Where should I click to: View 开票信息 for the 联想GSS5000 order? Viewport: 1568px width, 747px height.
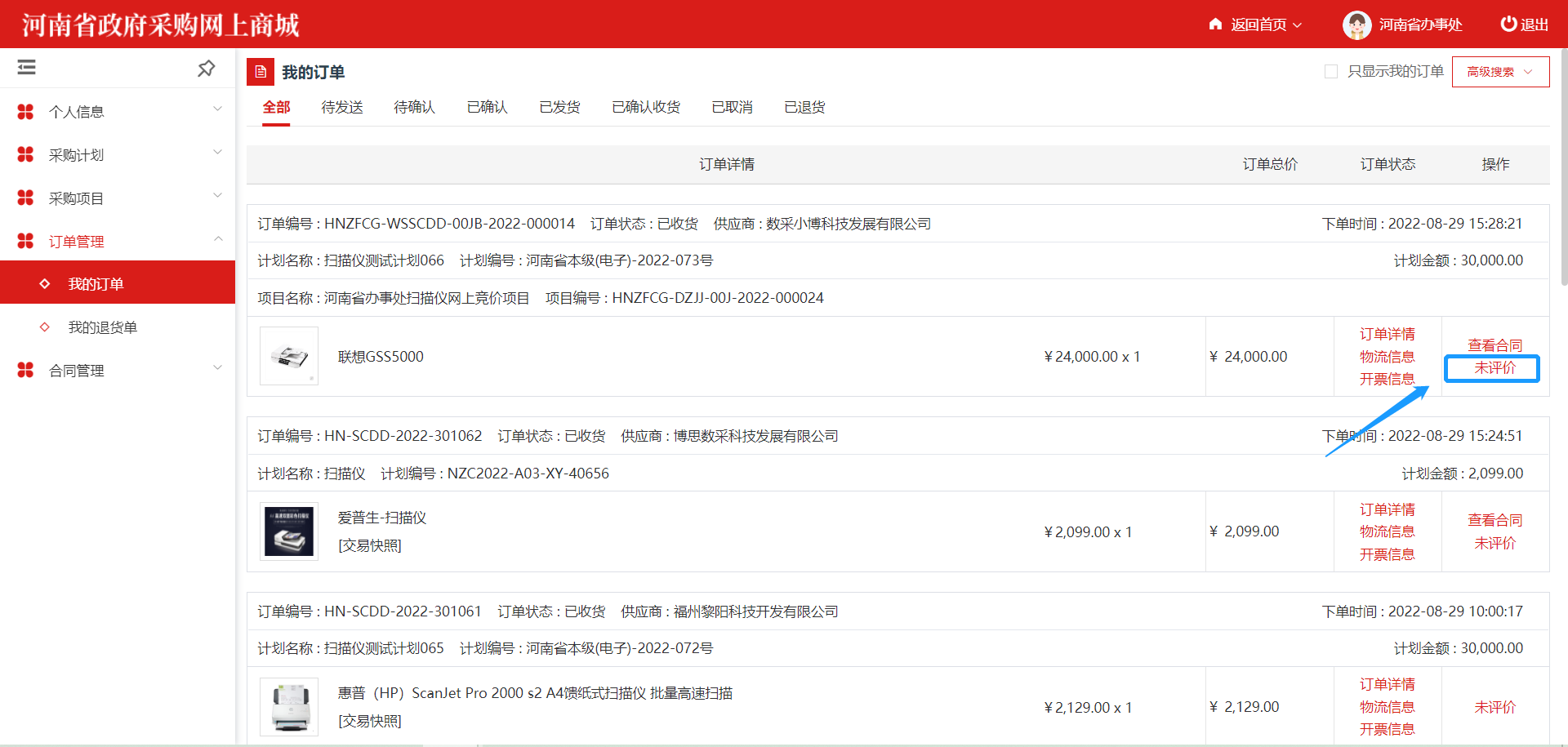point(1387,379)
